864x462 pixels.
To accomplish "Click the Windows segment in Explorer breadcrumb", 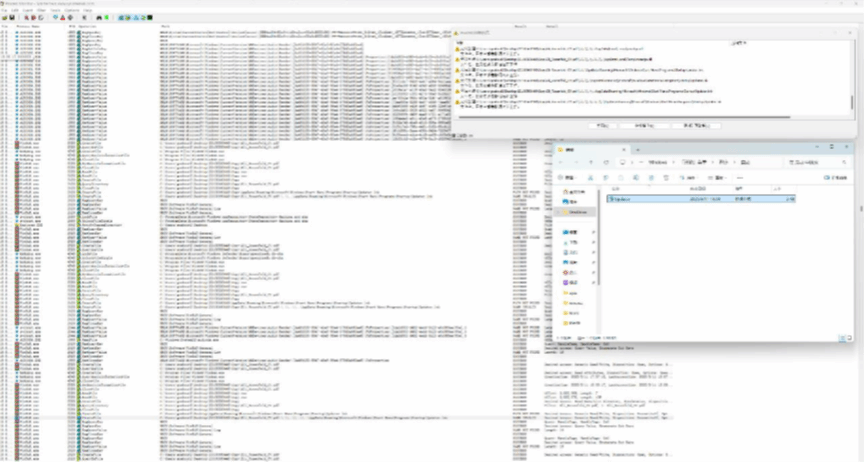I will (657, 161).
